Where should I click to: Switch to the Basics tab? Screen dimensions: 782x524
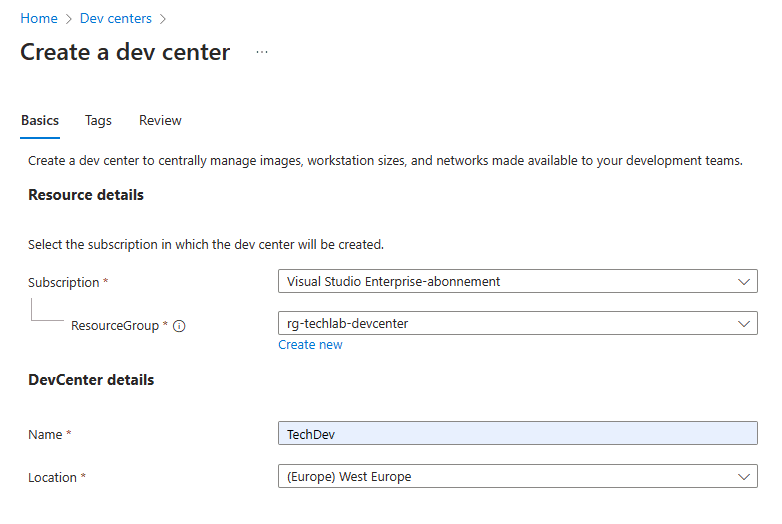[40, 120]
